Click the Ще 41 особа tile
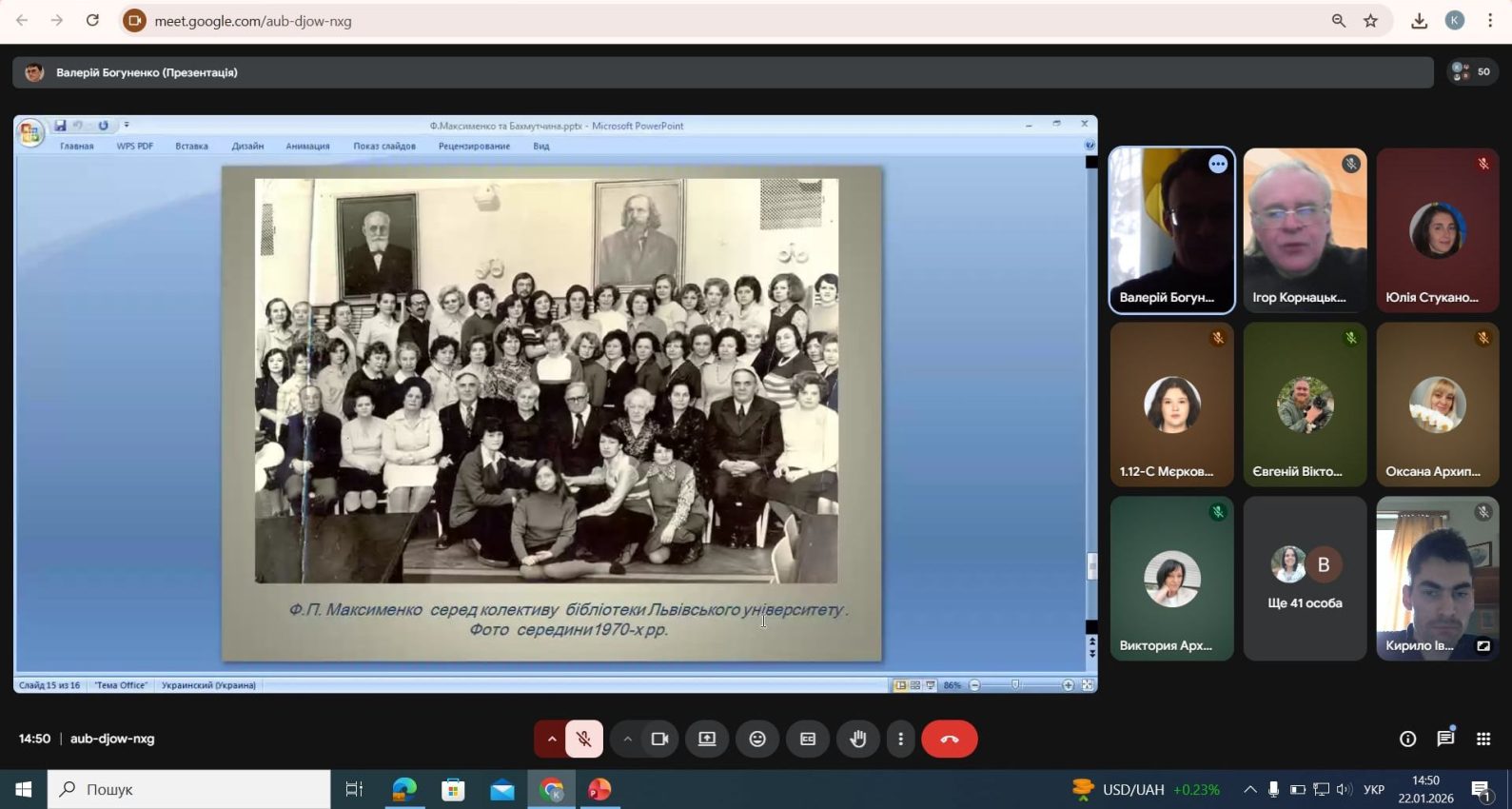Image resolution: width=1512 pixels, height=809 pixels. point(1305,579)
